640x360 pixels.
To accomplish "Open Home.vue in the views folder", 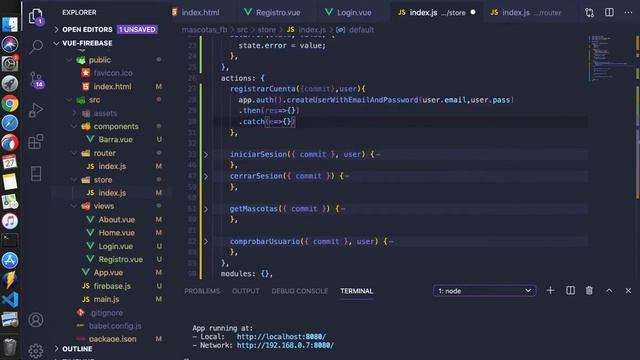I will [x=116, y=233].
